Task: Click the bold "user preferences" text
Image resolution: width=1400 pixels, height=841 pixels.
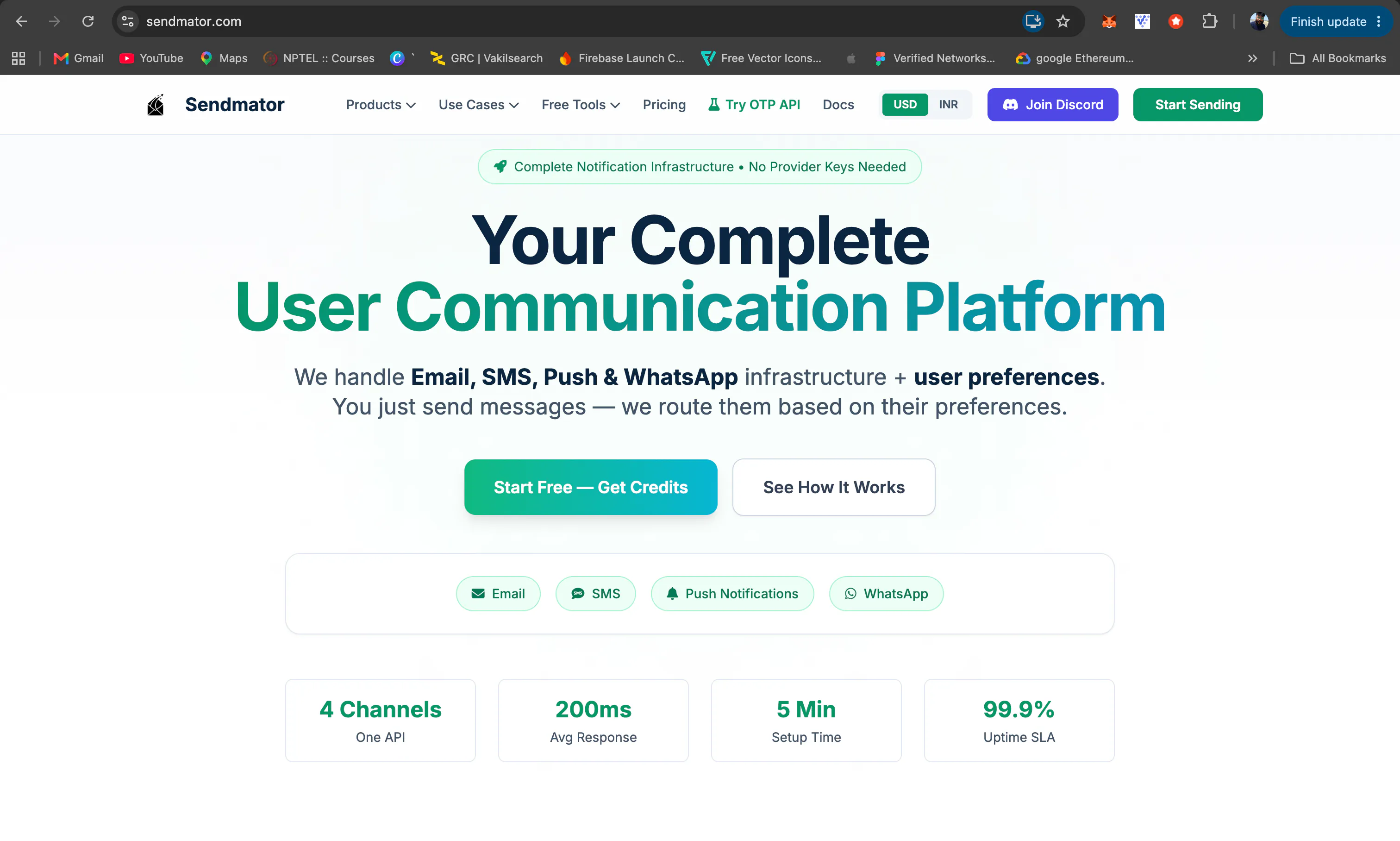Action: tap(1006, 377)
